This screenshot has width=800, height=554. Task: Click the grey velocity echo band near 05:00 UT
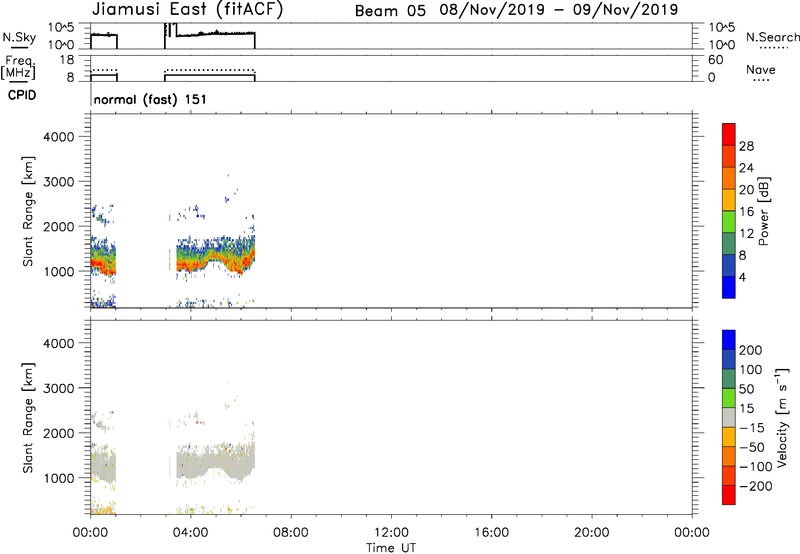click(215, 462)
